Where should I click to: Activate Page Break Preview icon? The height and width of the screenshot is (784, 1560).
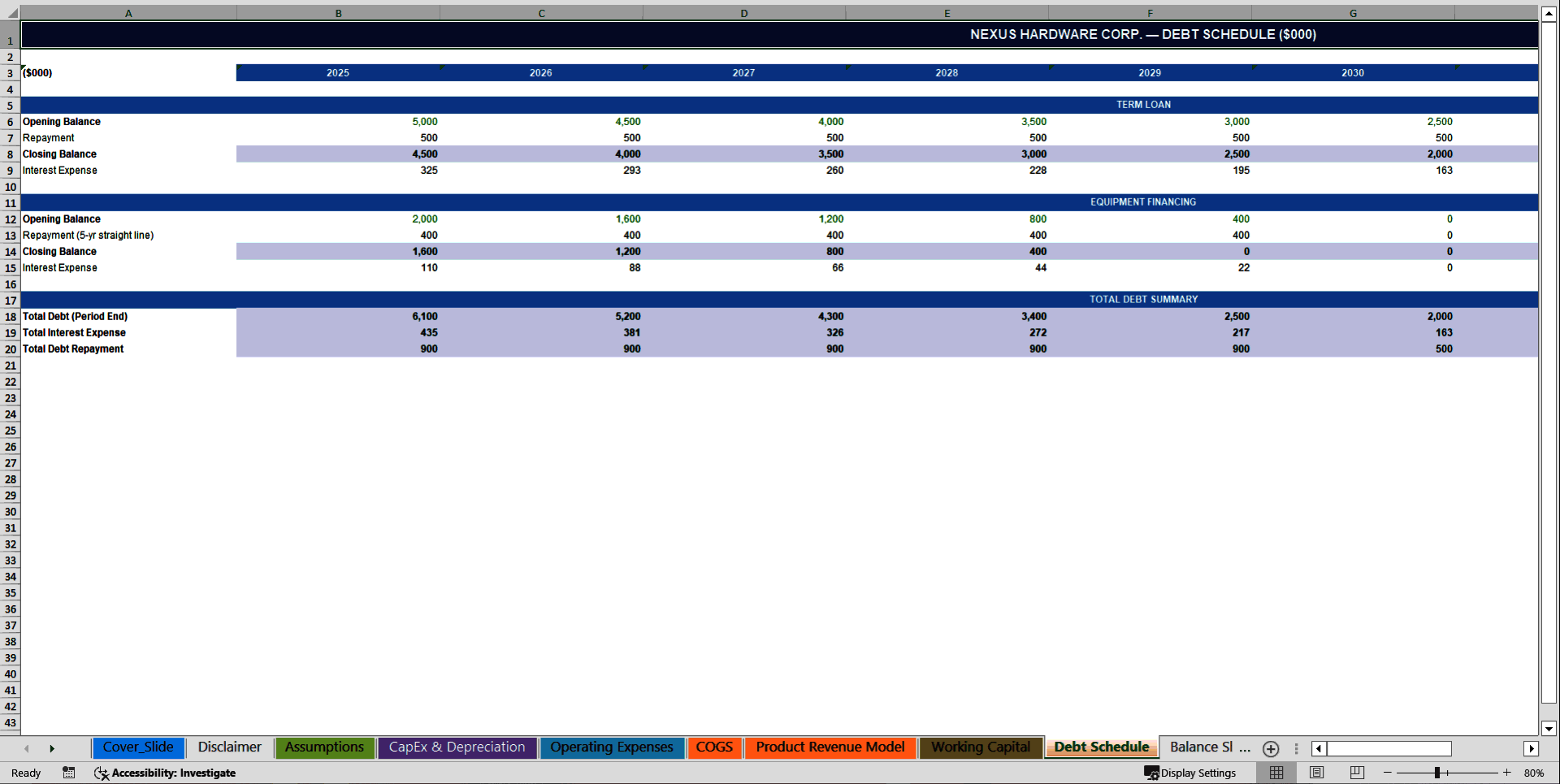[x=1355, y=773]
